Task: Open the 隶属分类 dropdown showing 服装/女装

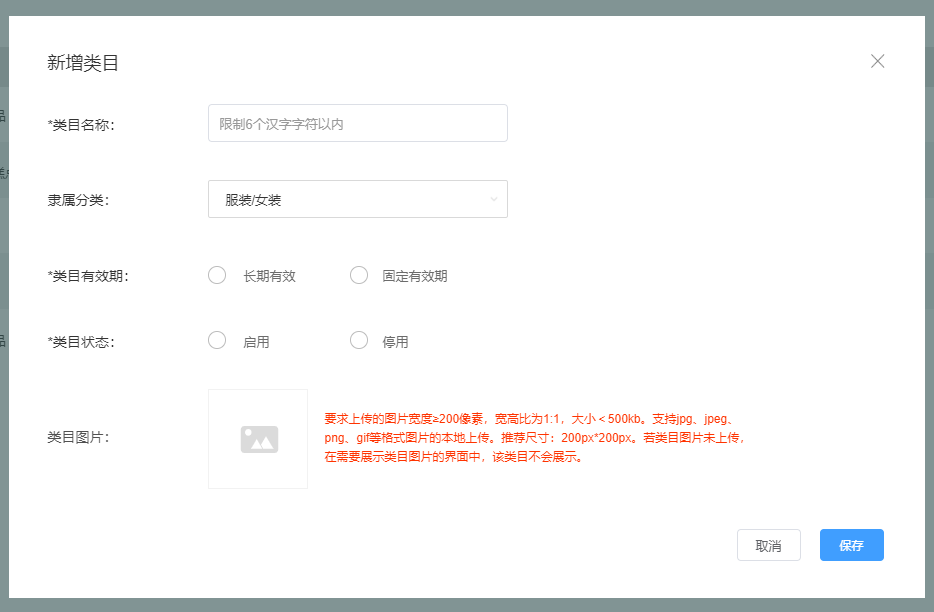Action: (357, 199)
